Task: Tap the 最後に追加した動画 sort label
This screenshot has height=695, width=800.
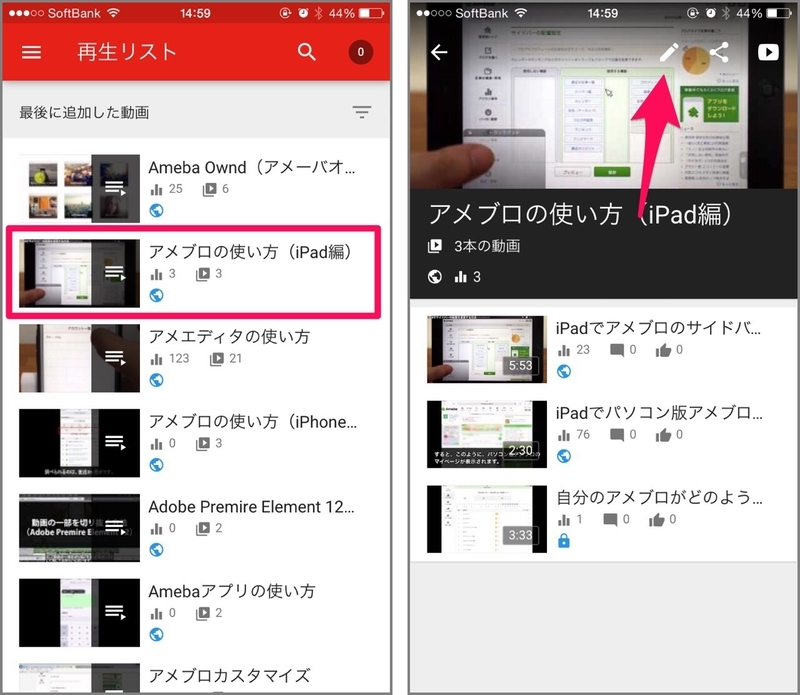Action: pos(84,112)
